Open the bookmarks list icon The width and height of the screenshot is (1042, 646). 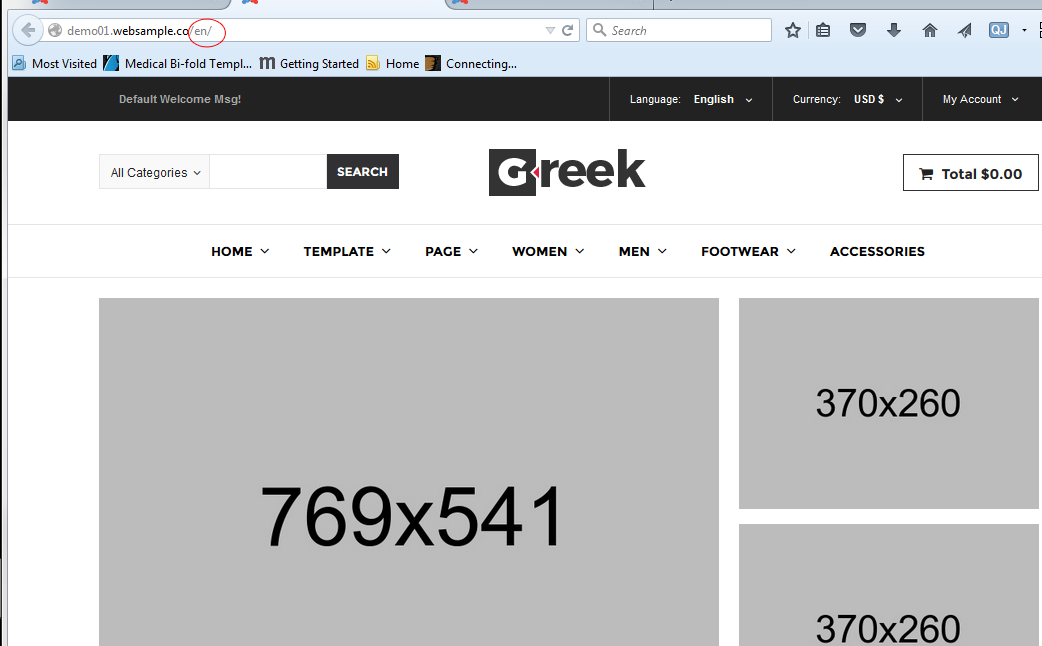click(823, 30)
